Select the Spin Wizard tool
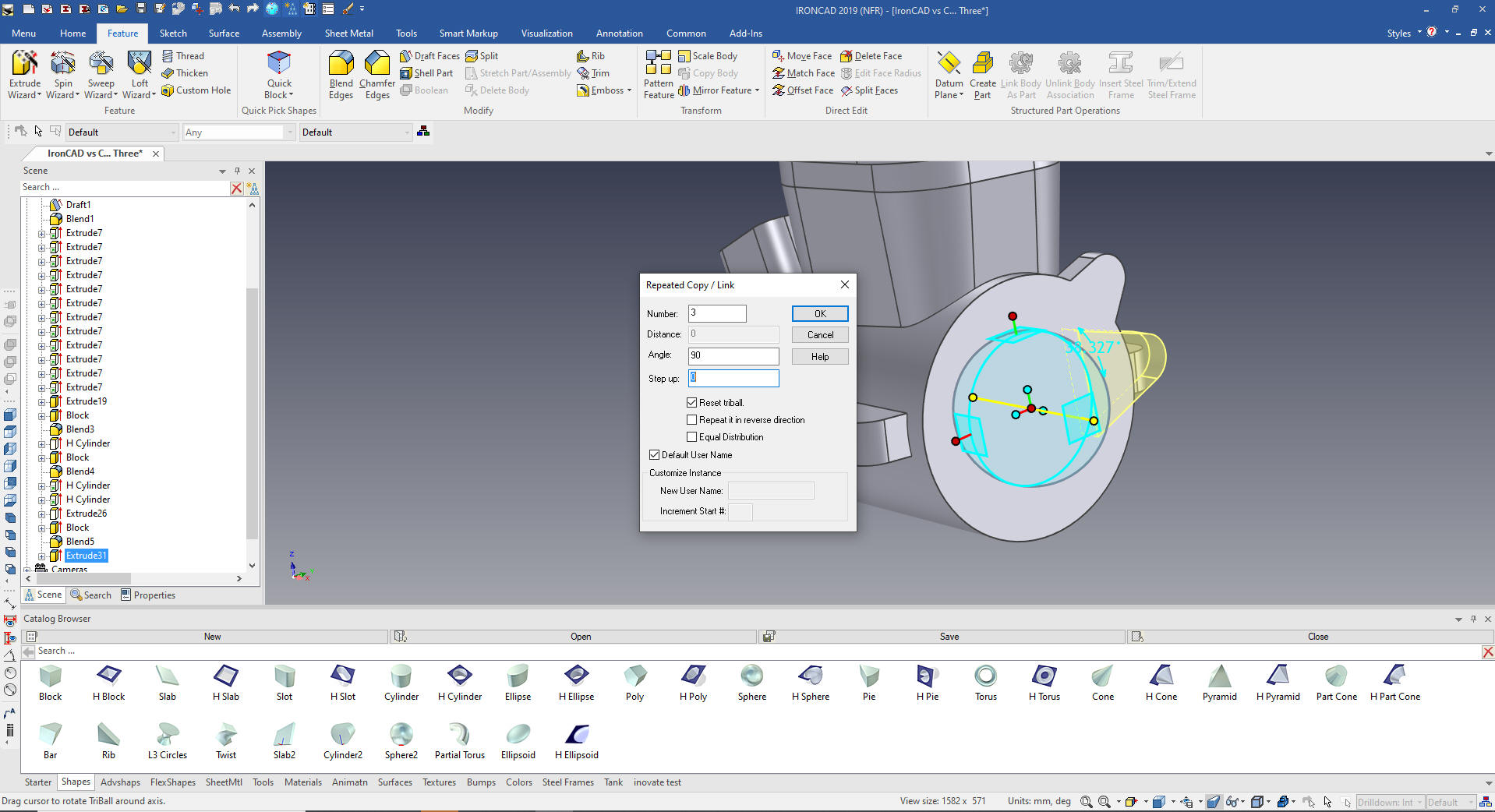 coord(63,64)
